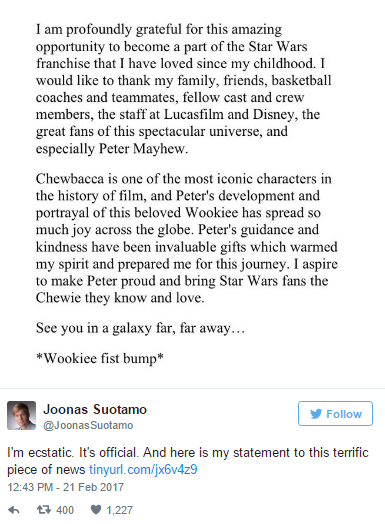385x524 pixels.
Task: Follow Joonas Suotamo via the Follow text
Action: (344, 414)
